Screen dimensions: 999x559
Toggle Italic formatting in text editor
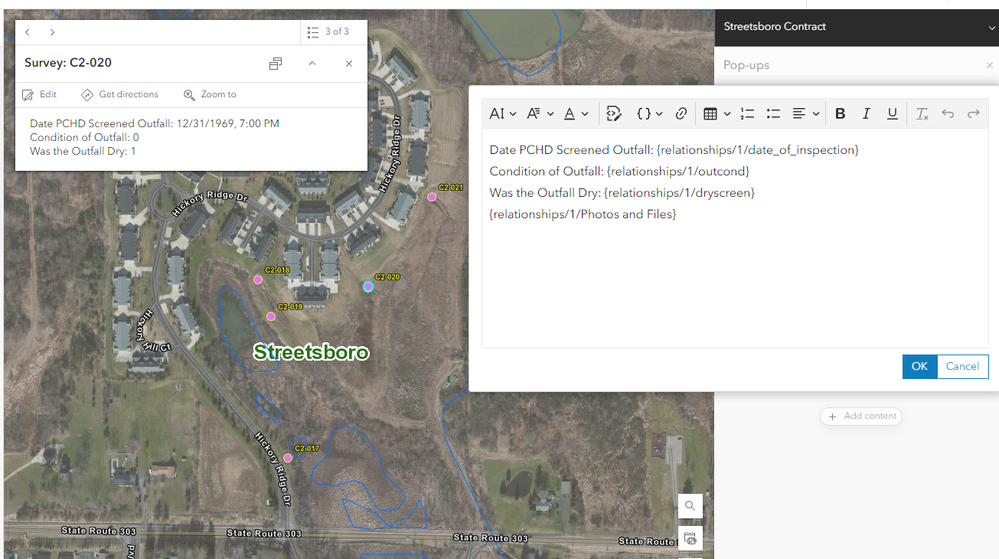coord(866,113)
